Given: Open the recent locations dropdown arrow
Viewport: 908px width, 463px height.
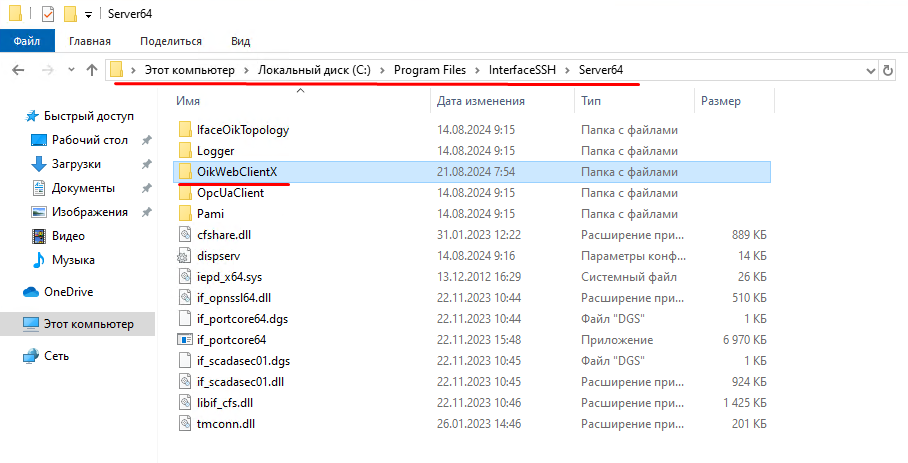Looking at the screenshot, I should 70,70.
